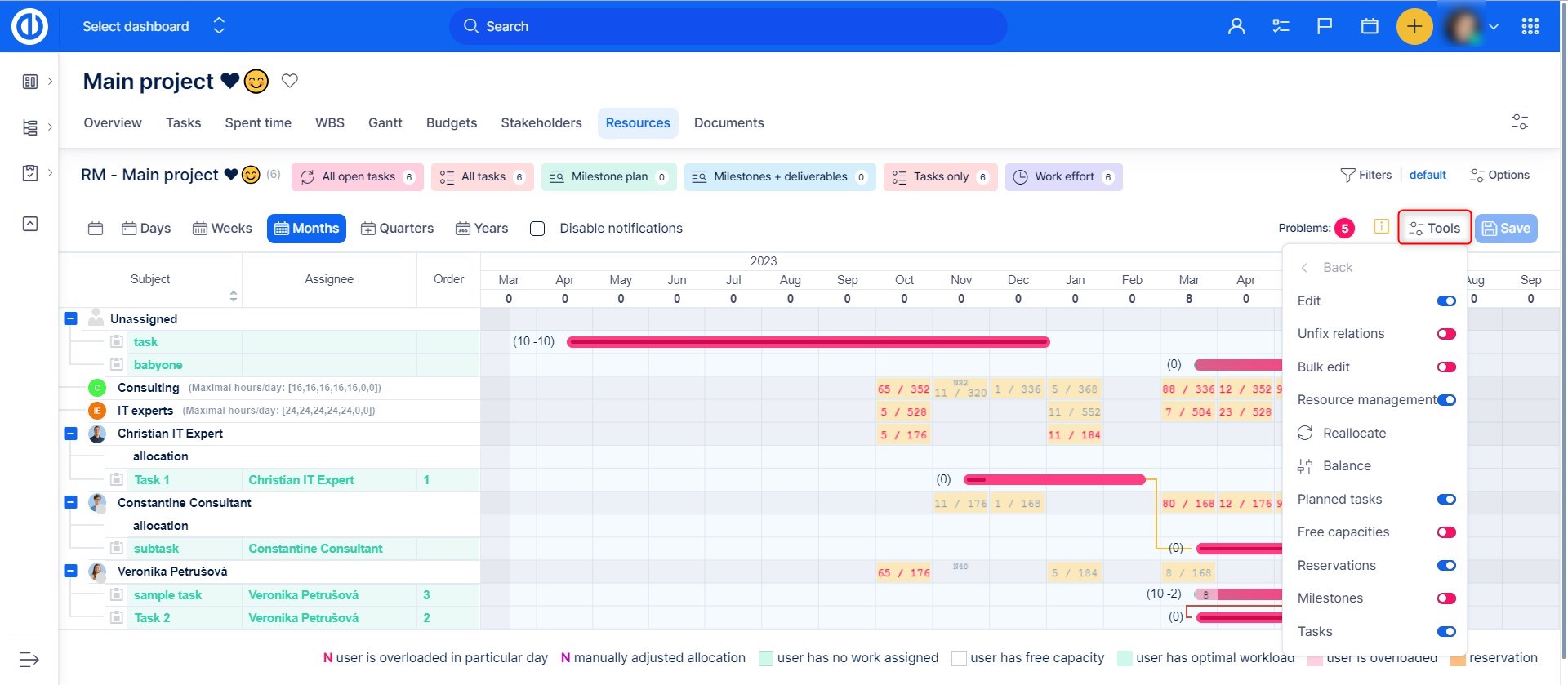The height and width of the screenshot is (685, 1568).
Task: Open the flag icon in header
Action: [1325, 26]
